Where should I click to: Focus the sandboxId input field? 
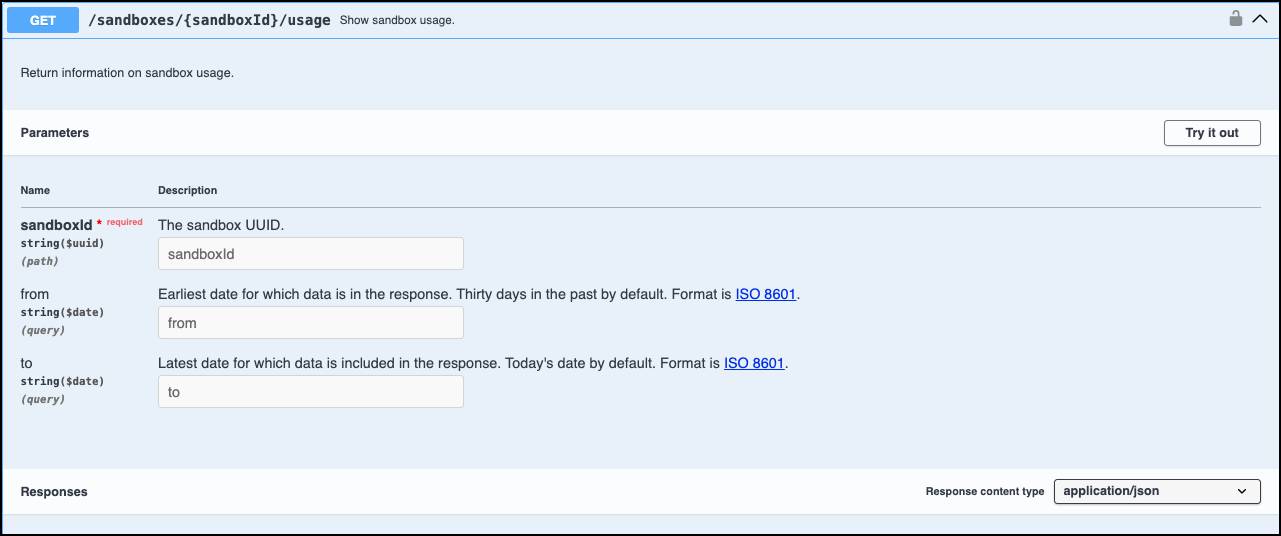point(311,254)
